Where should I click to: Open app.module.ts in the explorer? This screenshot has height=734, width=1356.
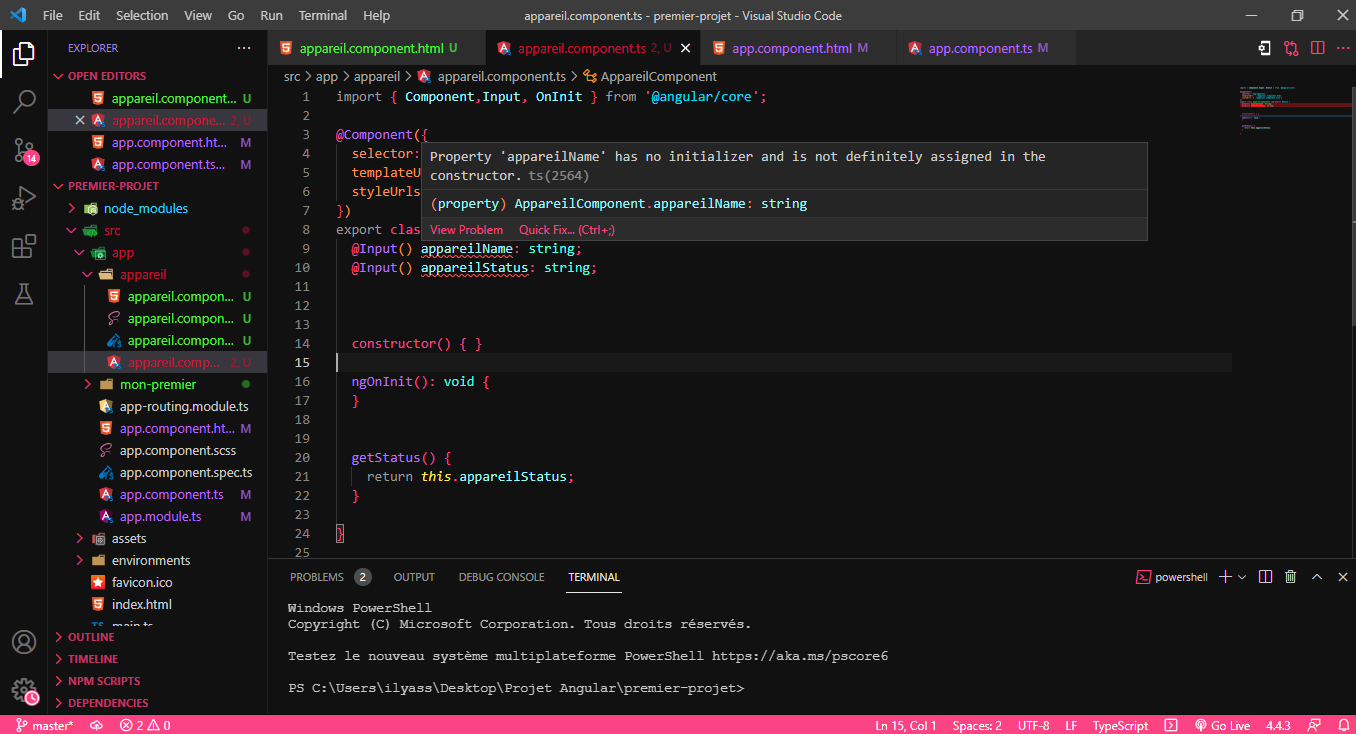(158, 516)
